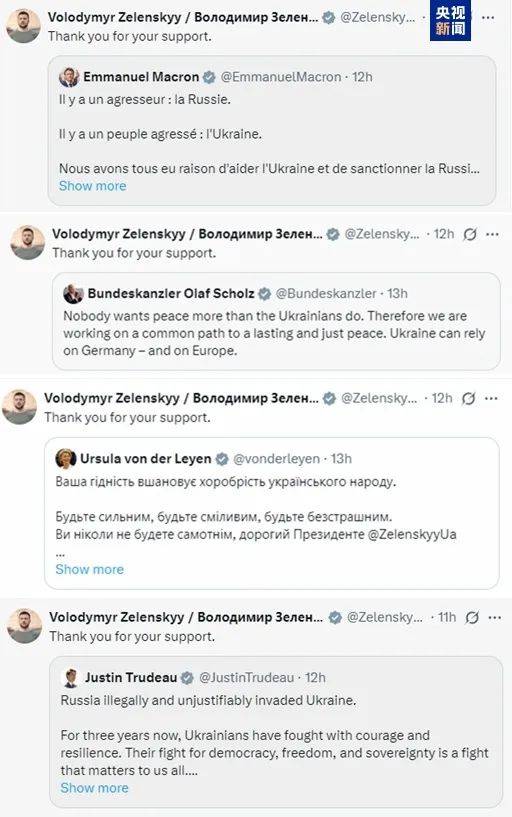This screenshot has height=817, width=512.
Task: Expand Justin Trudeau's tweet with Show more
Action: [x=94, y=788]
